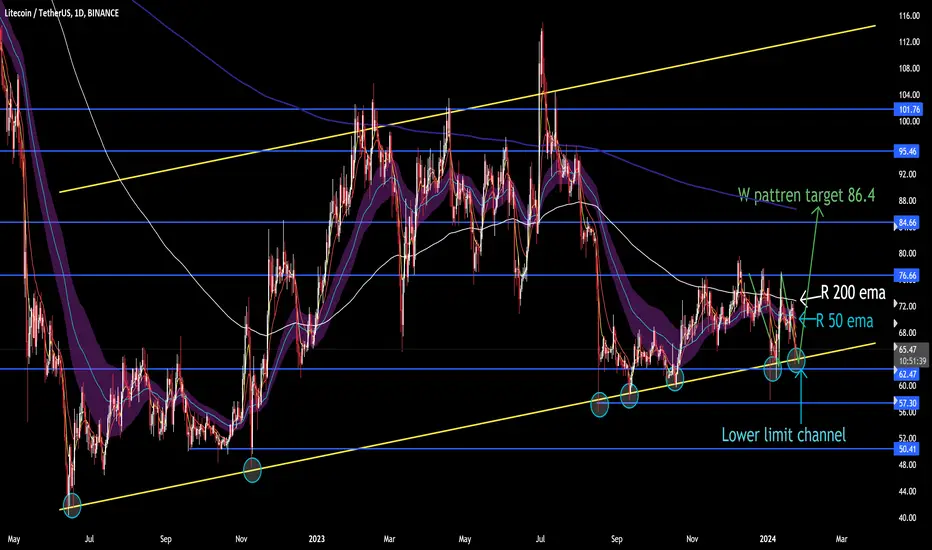The image size is (932, 550).
Task: Click the current price label 65.47
Action: tap(908, 350)
